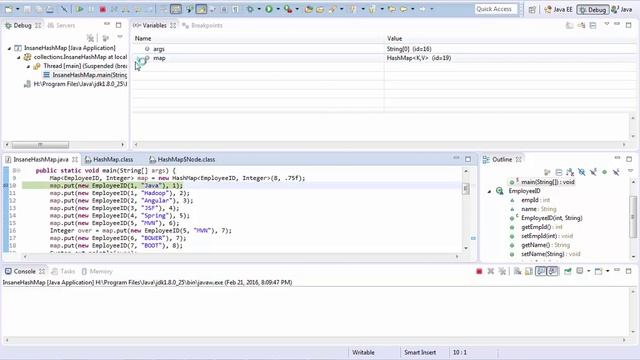Click the Pin Console icon

[x=567, y=271]
